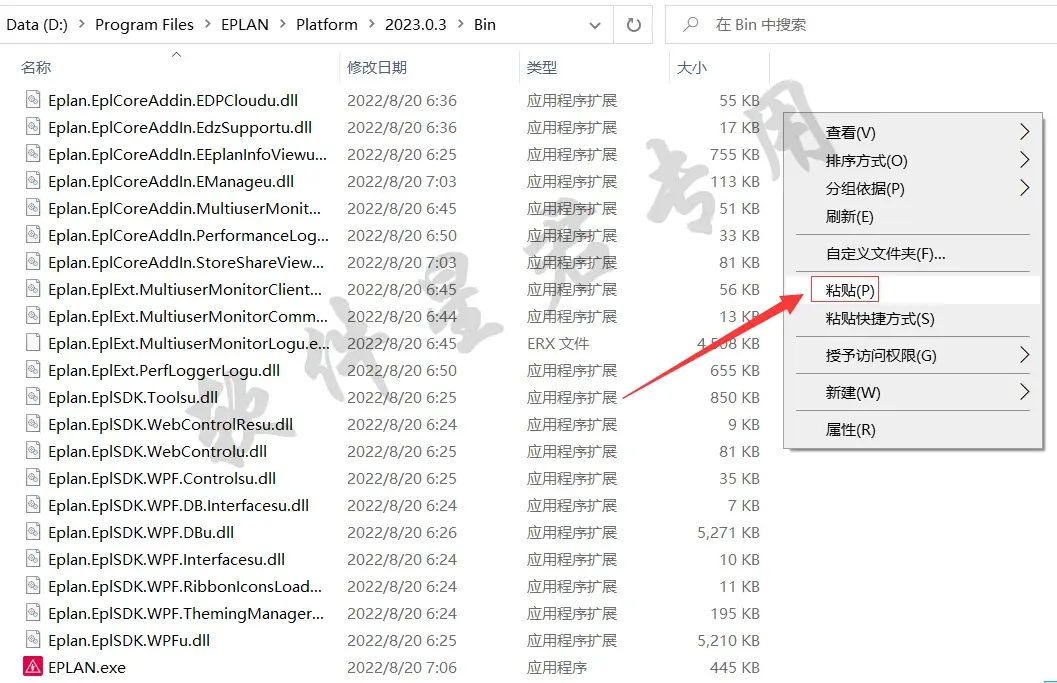Viewport: 1057px width, 683px height.
Task: Open the chevron after Program Files in breadcrumb
Action: coord(207,24)
